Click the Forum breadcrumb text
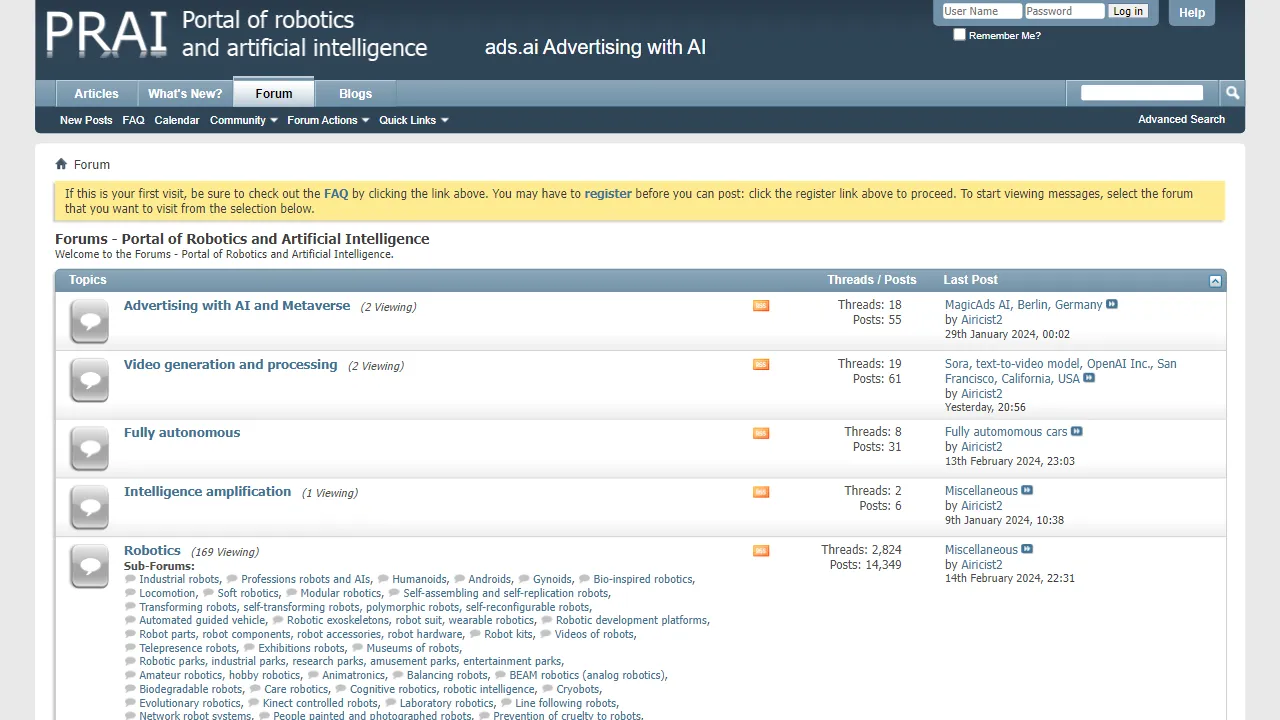 (x=92, y=165)
